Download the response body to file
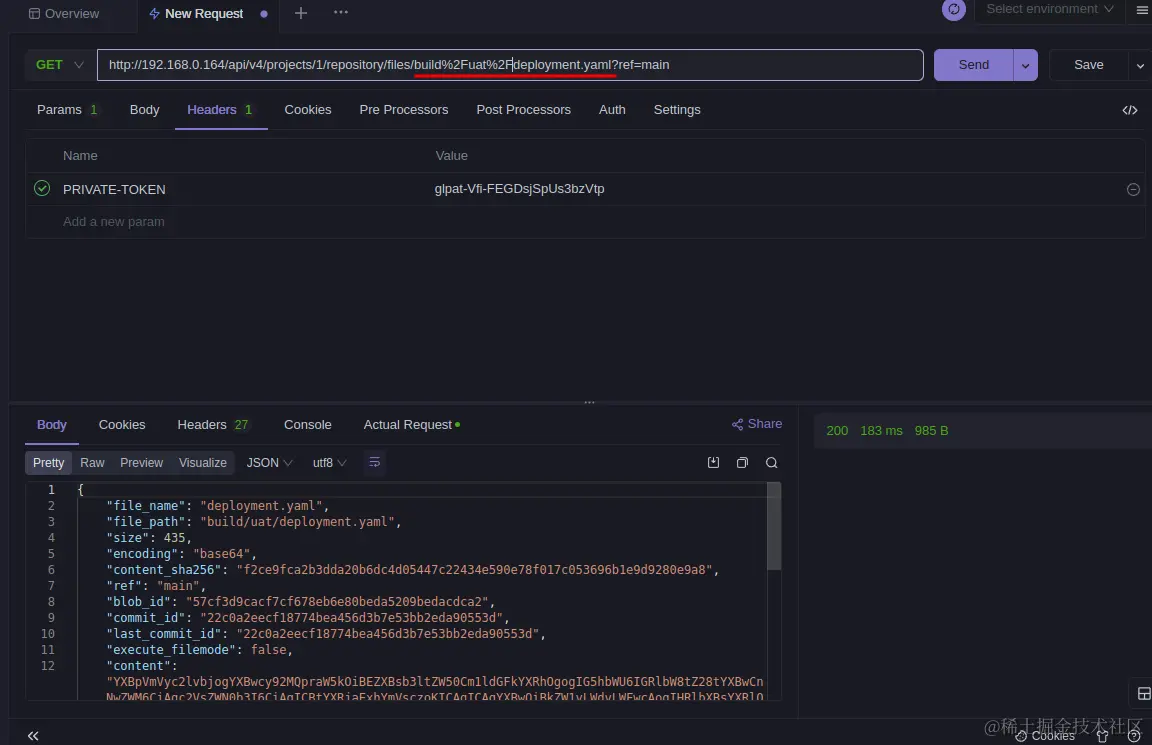The height and width of the screenshot is (745, 1152). [x=713, y=462]
